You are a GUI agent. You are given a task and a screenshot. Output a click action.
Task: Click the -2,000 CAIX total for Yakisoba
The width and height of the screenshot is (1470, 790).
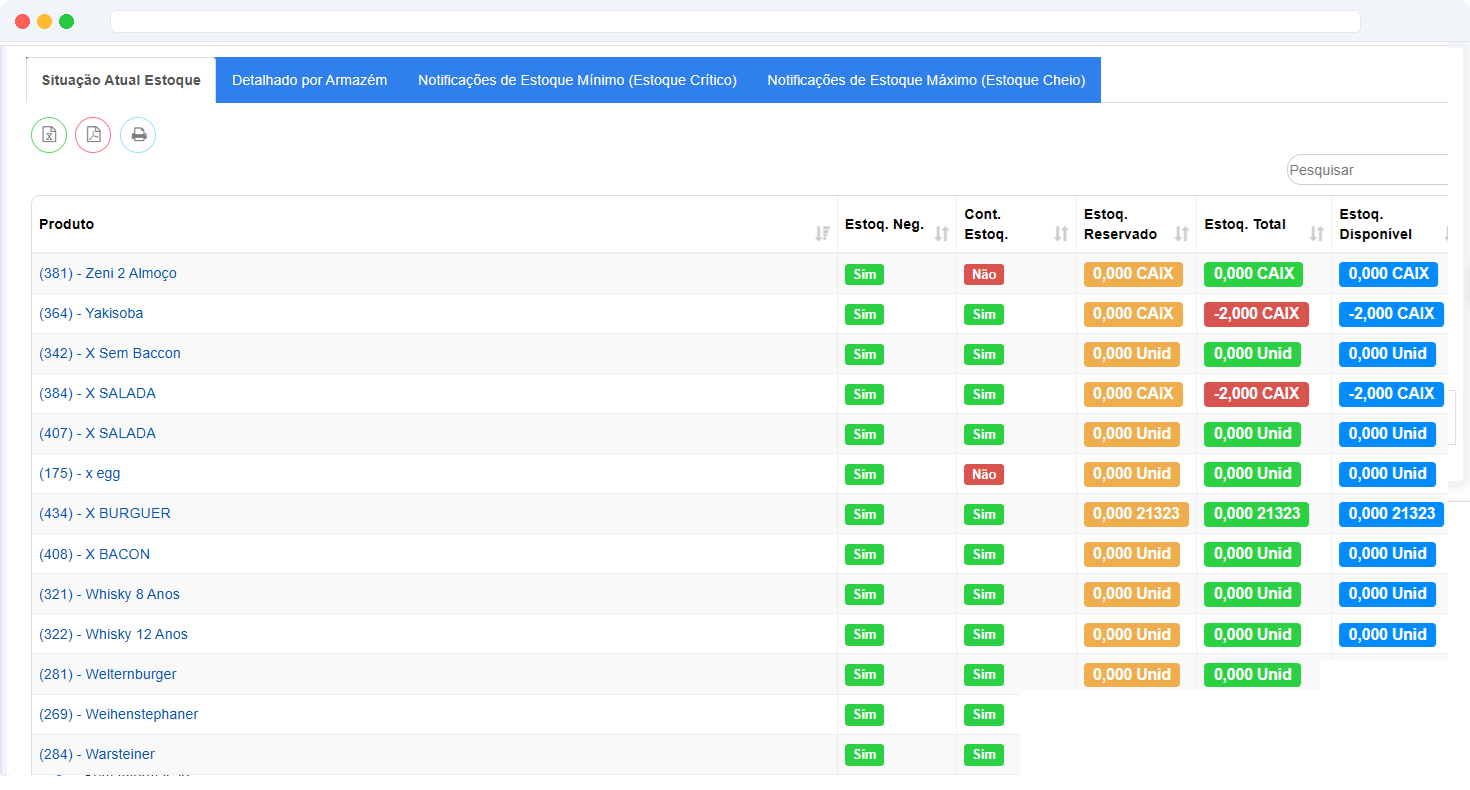tap(1256, 313)
